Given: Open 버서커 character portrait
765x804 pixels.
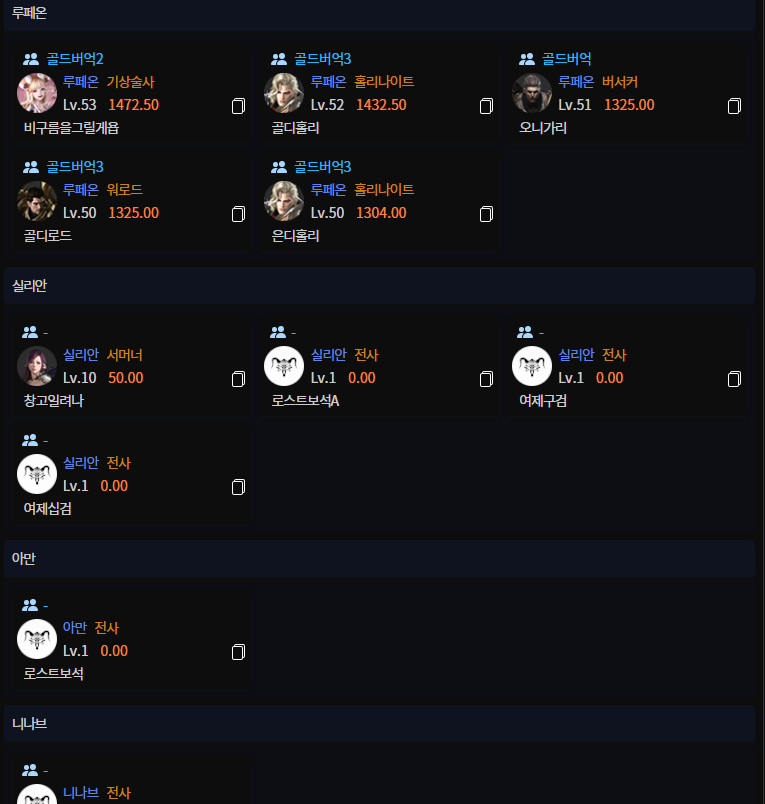Looking at the screenshot, I should pos(532,93).
